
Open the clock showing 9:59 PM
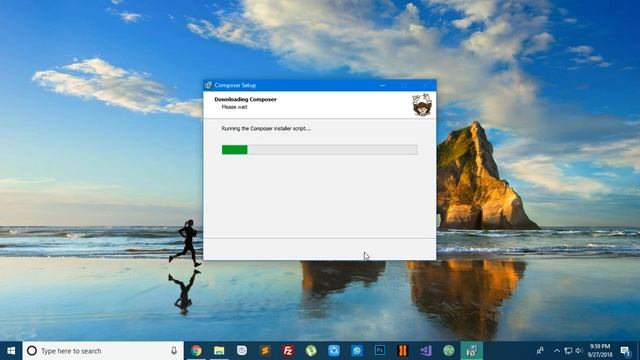click(x=600, y=351)
